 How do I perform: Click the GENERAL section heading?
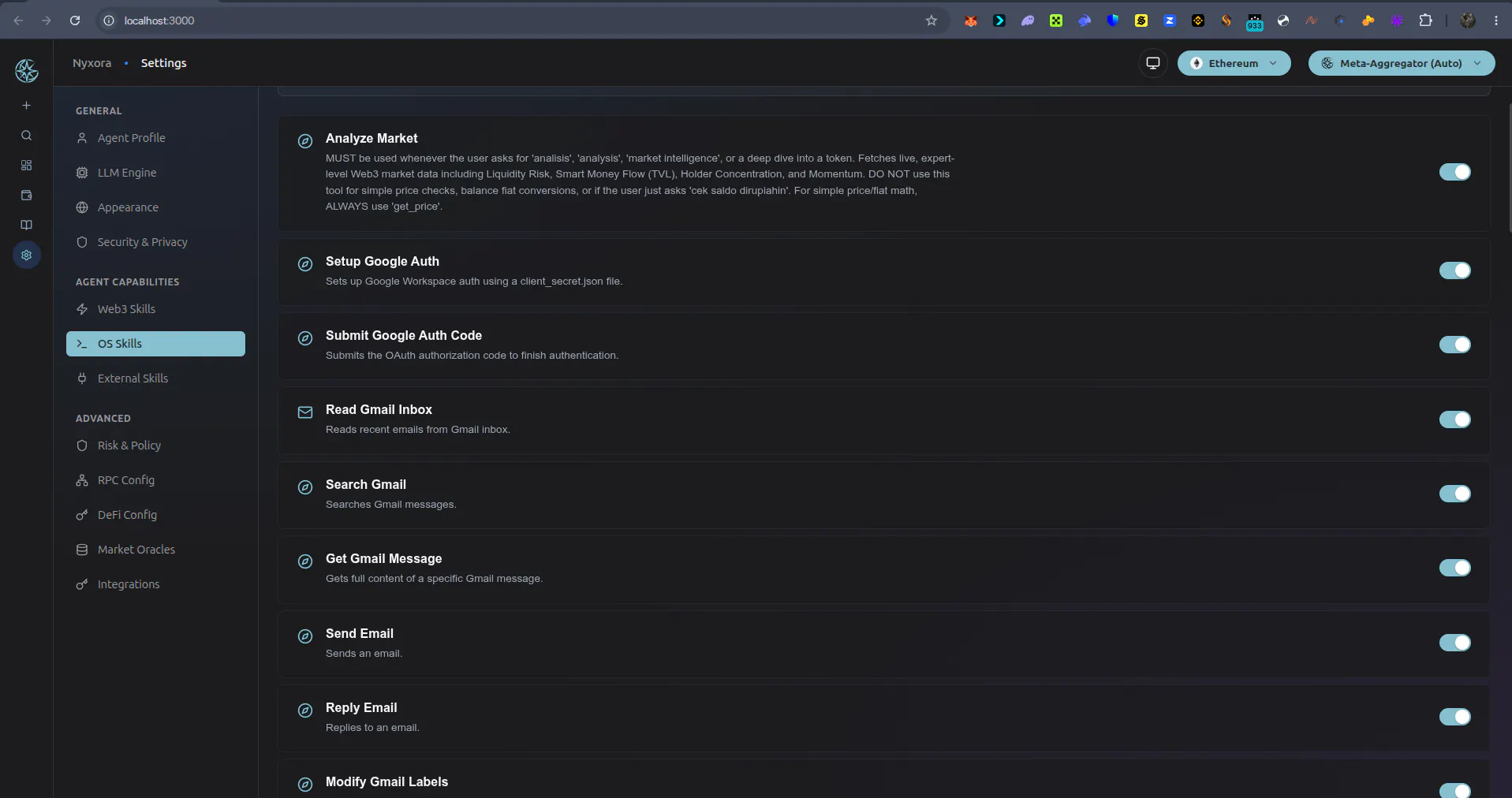coord(99,111)
